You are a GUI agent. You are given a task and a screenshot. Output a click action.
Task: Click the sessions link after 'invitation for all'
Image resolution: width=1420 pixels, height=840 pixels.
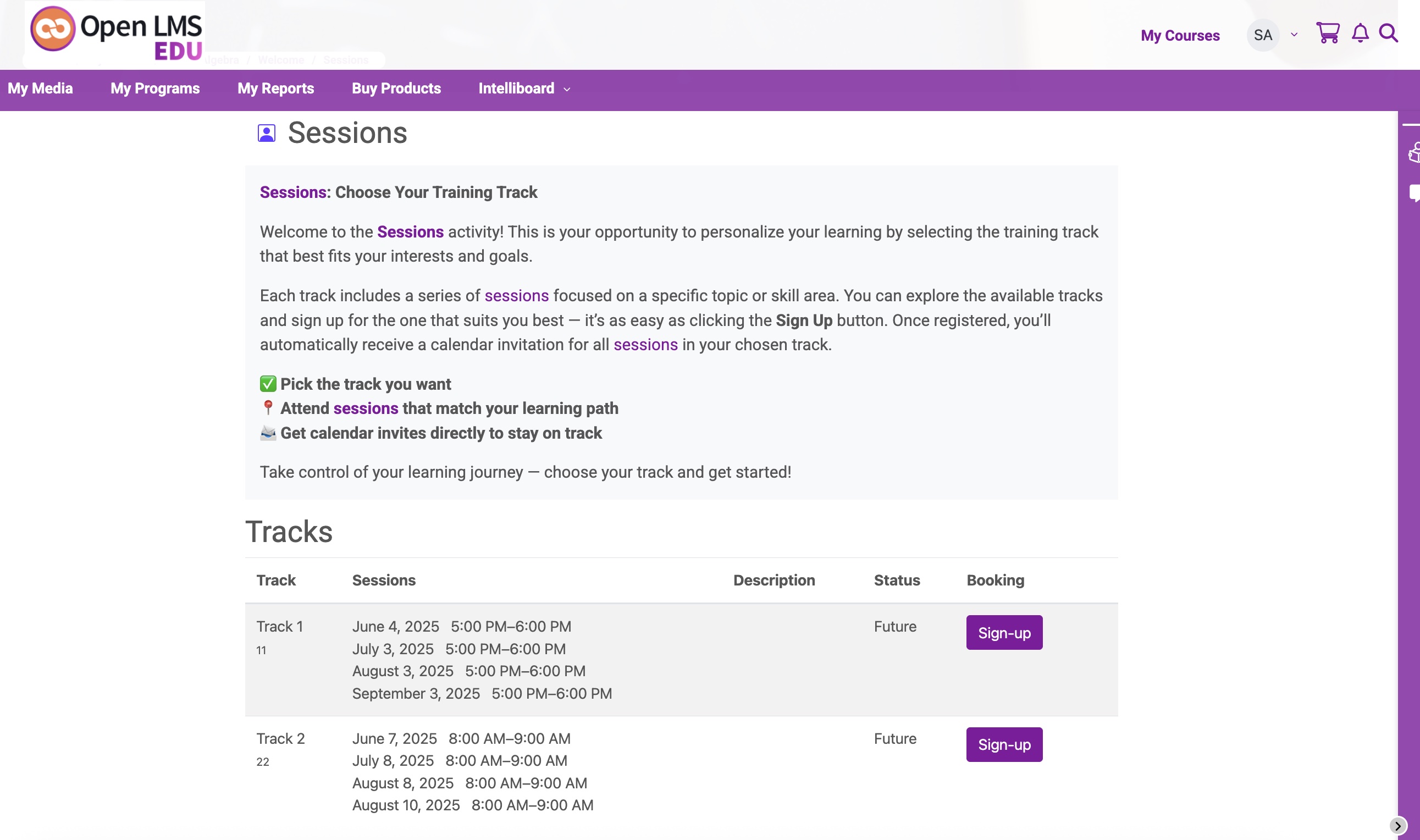click(x=646, y=345)
